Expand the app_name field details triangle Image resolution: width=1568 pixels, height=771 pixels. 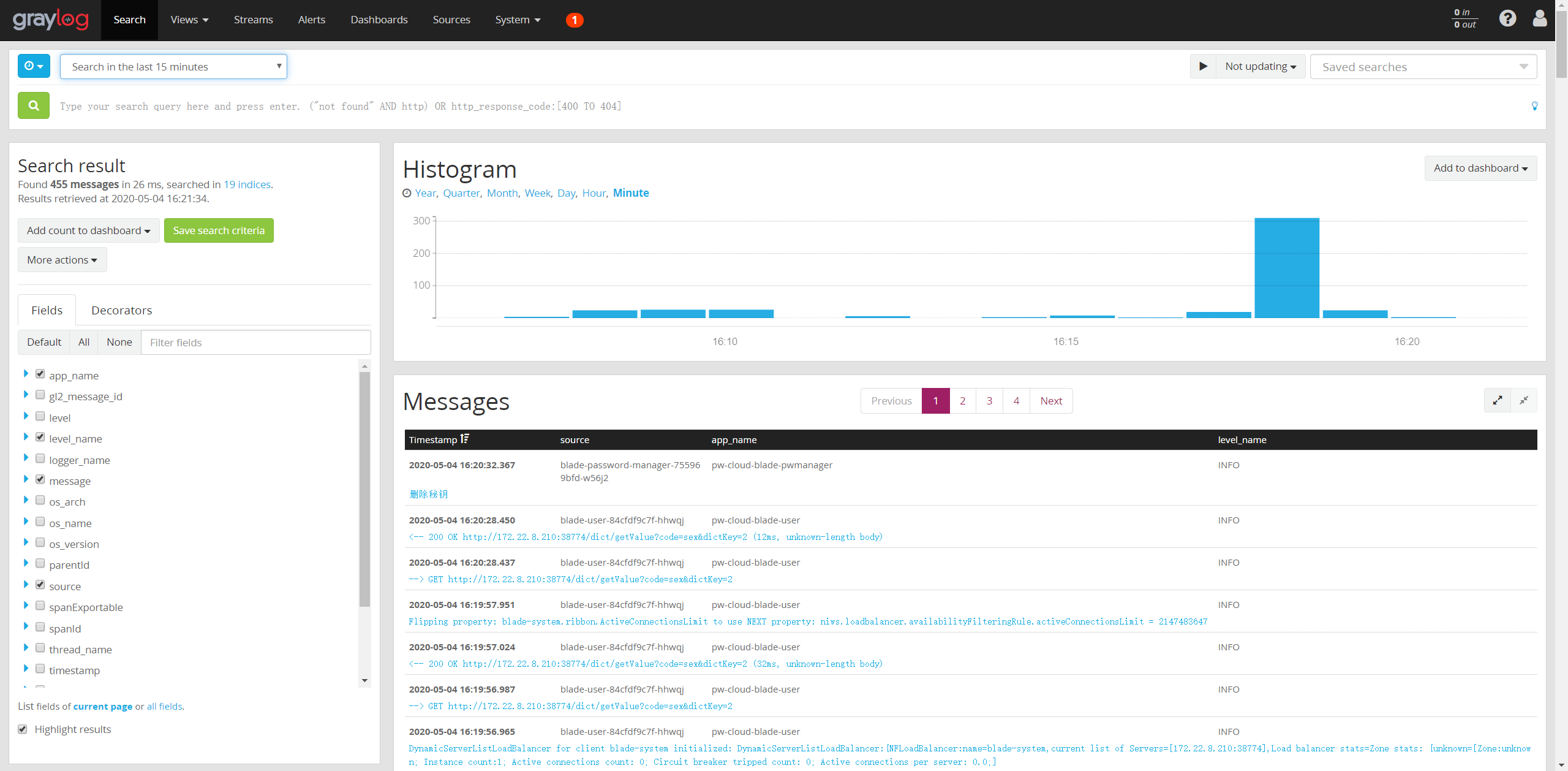coord(26,374)
